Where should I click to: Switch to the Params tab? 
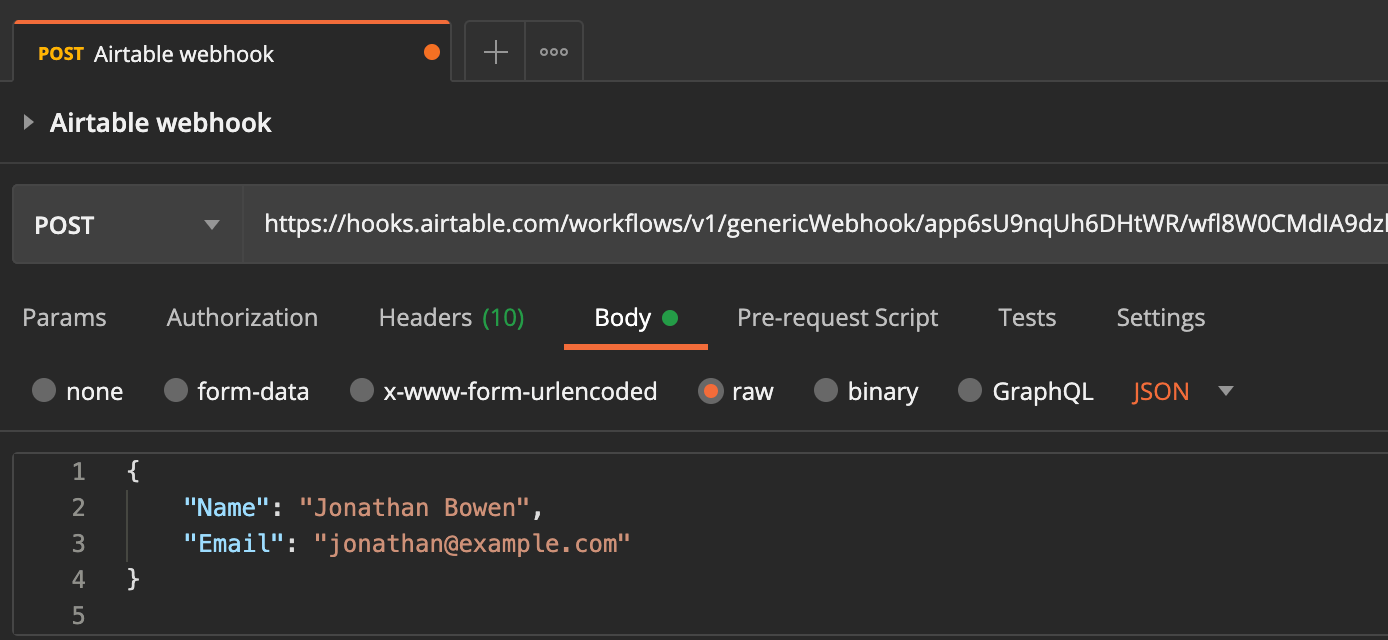point(64,318)
